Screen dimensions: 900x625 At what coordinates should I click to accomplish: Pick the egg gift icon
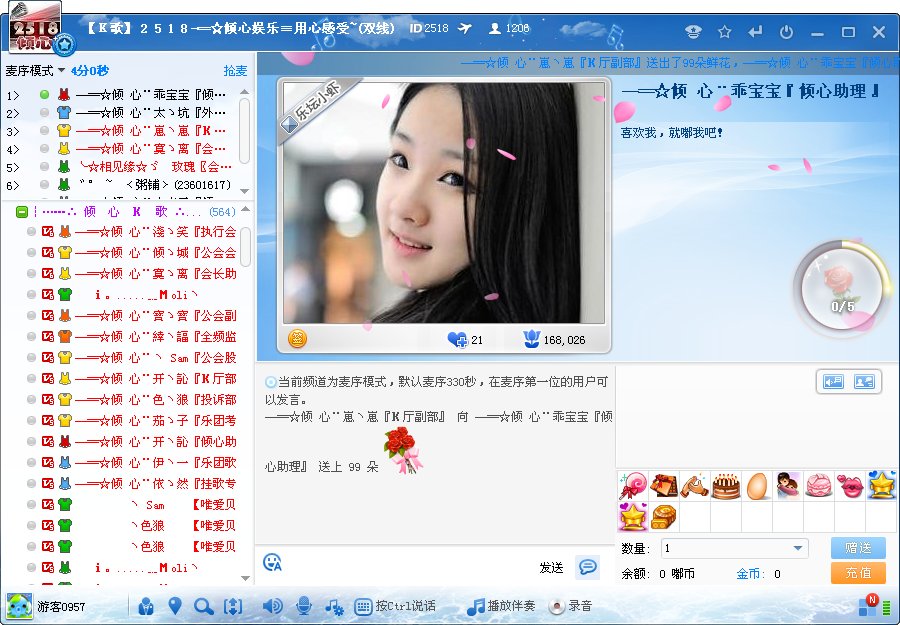[757, 486]
